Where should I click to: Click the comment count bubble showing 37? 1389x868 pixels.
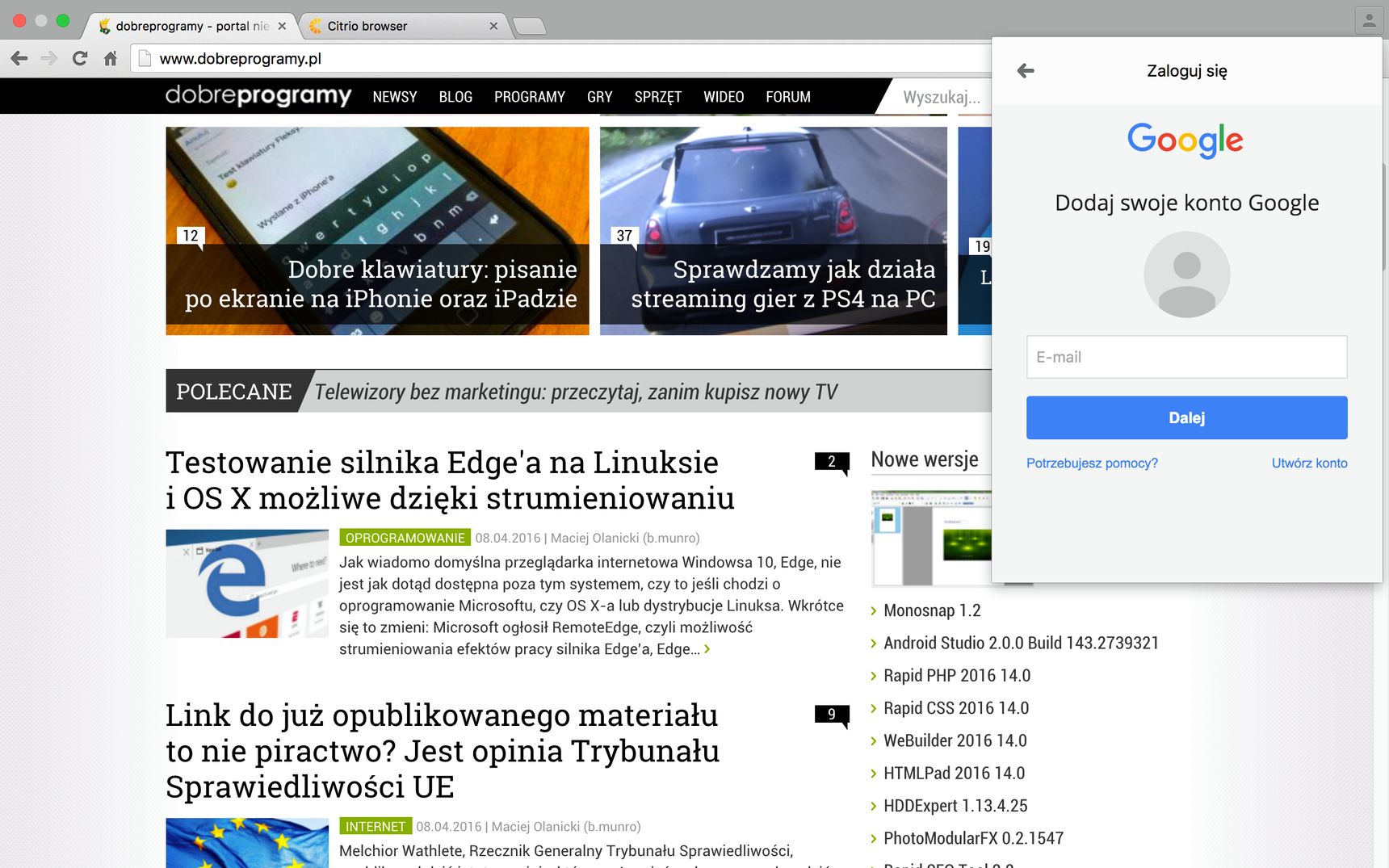coord(624,236)
